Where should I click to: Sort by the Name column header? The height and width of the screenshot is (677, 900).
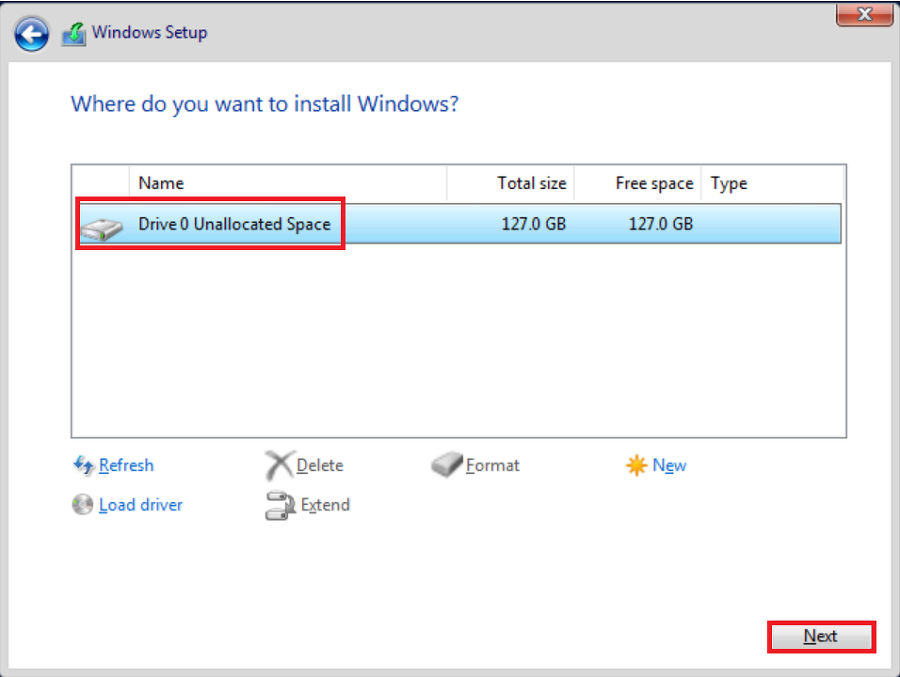coord(288,183)
